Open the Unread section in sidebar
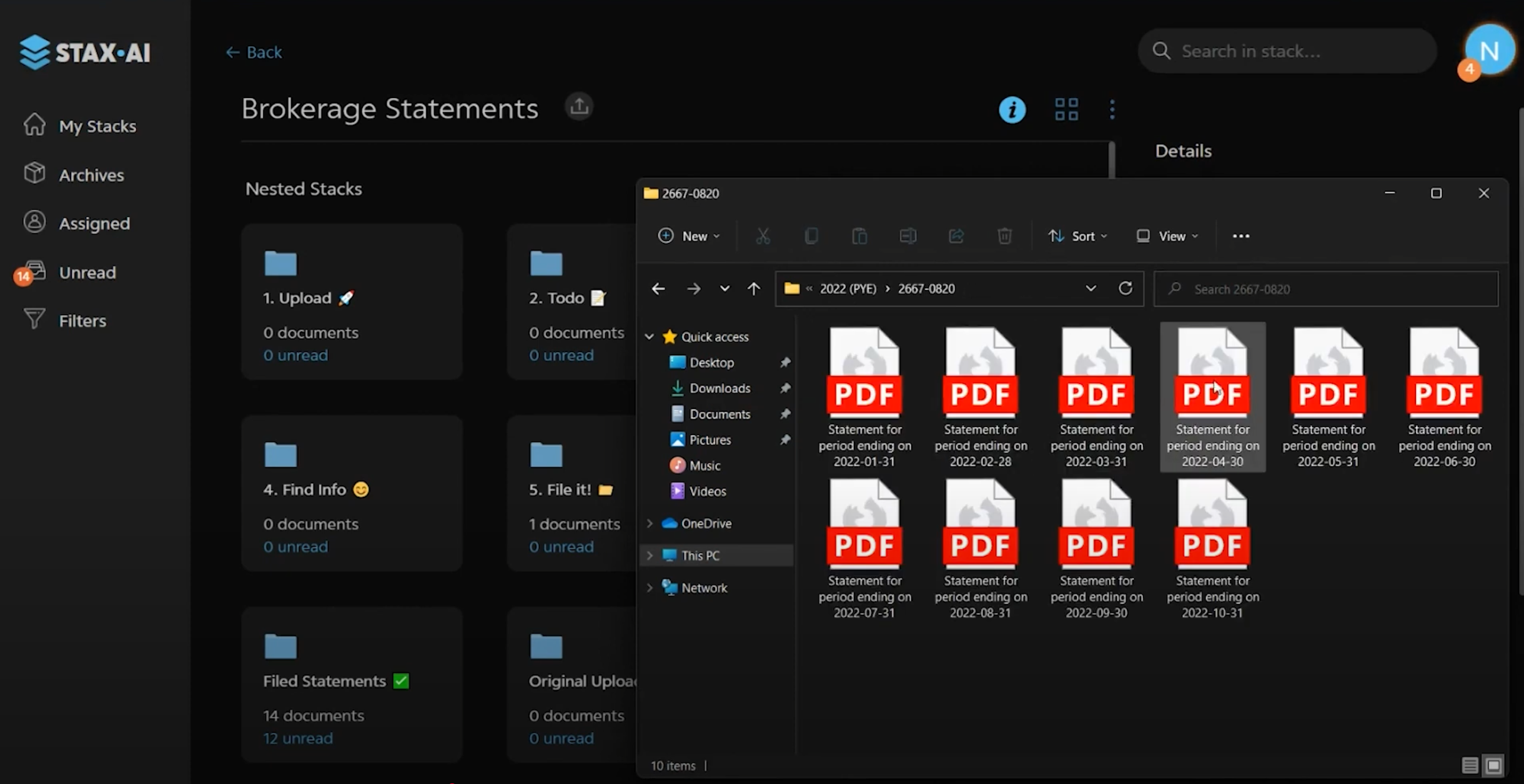 pos(87,273)
